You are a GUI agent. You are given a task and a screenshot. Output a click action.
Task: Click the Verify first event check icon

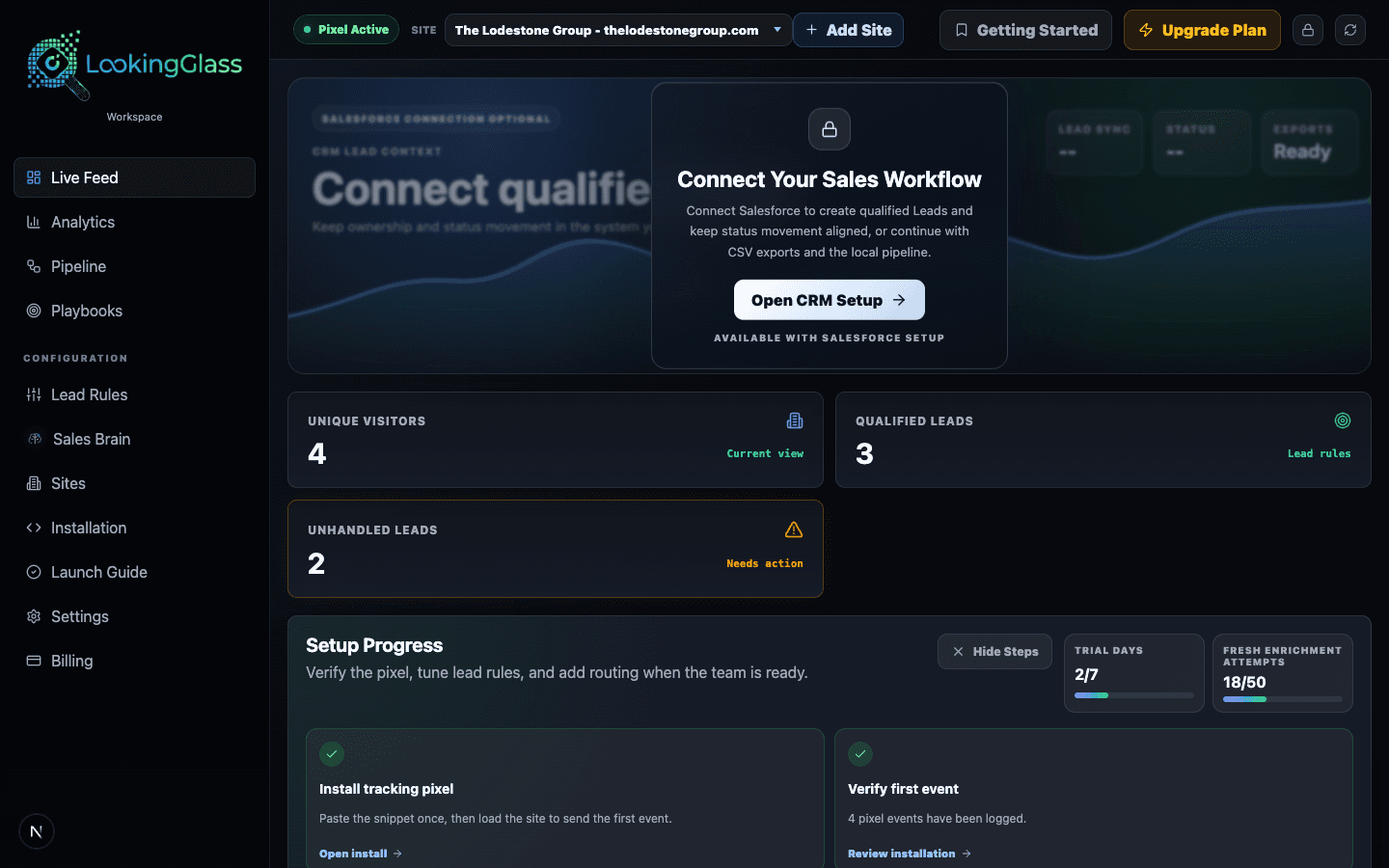[860, 754]
